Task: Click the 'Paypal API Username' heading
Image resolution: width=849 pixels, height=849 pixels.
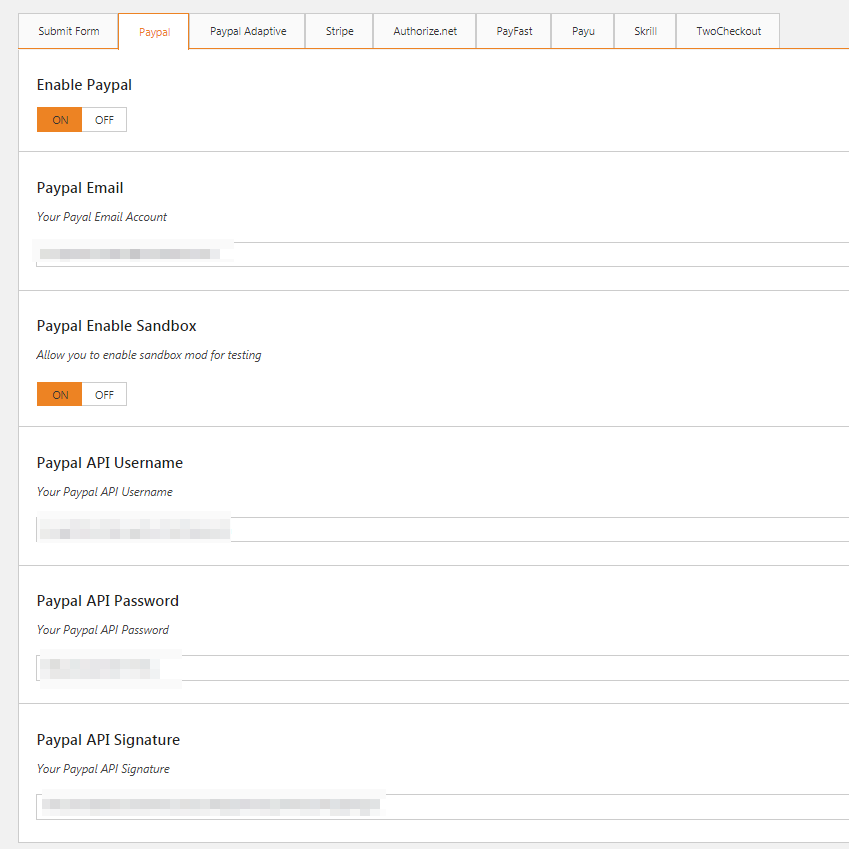Action: coord(110,463)
